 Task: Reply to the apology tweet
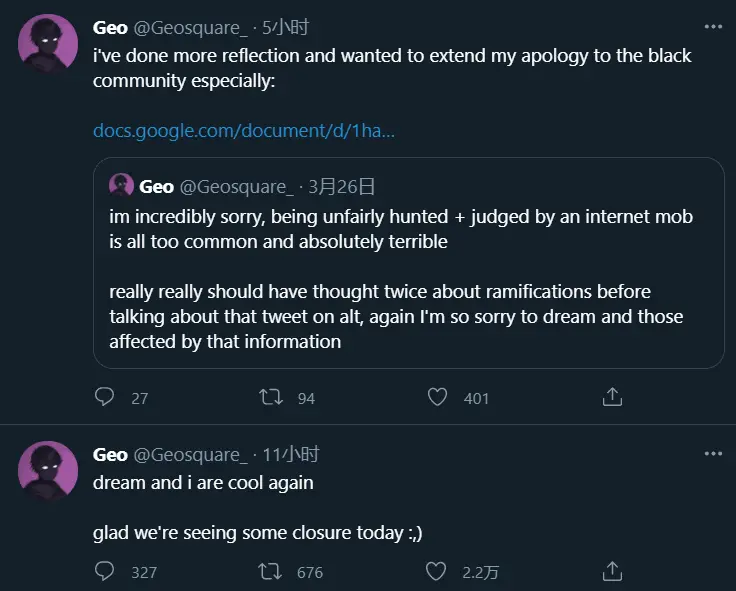point(105,397)
